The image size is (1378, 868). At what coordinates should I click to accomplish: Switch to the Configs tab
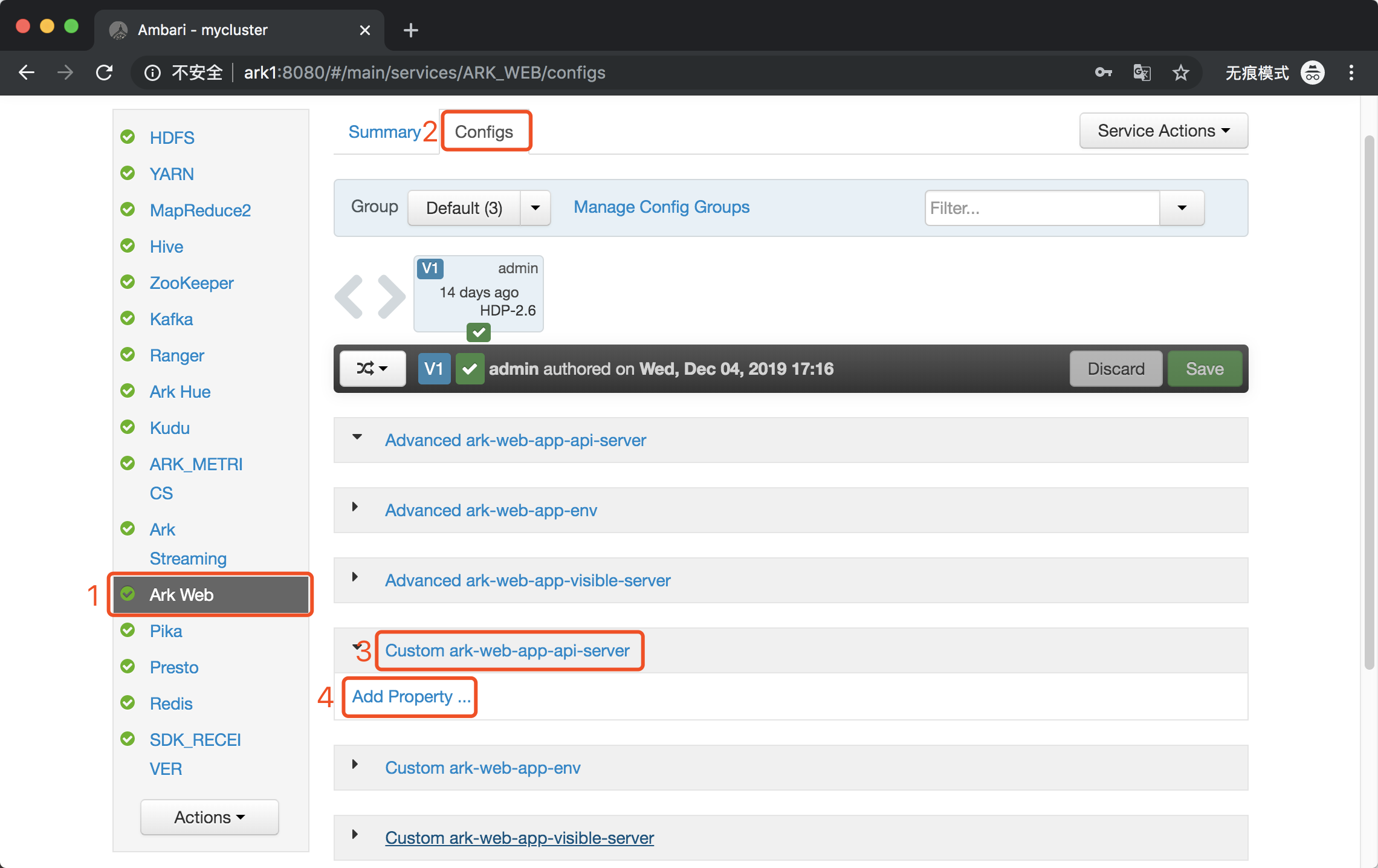tap(484, 132)
